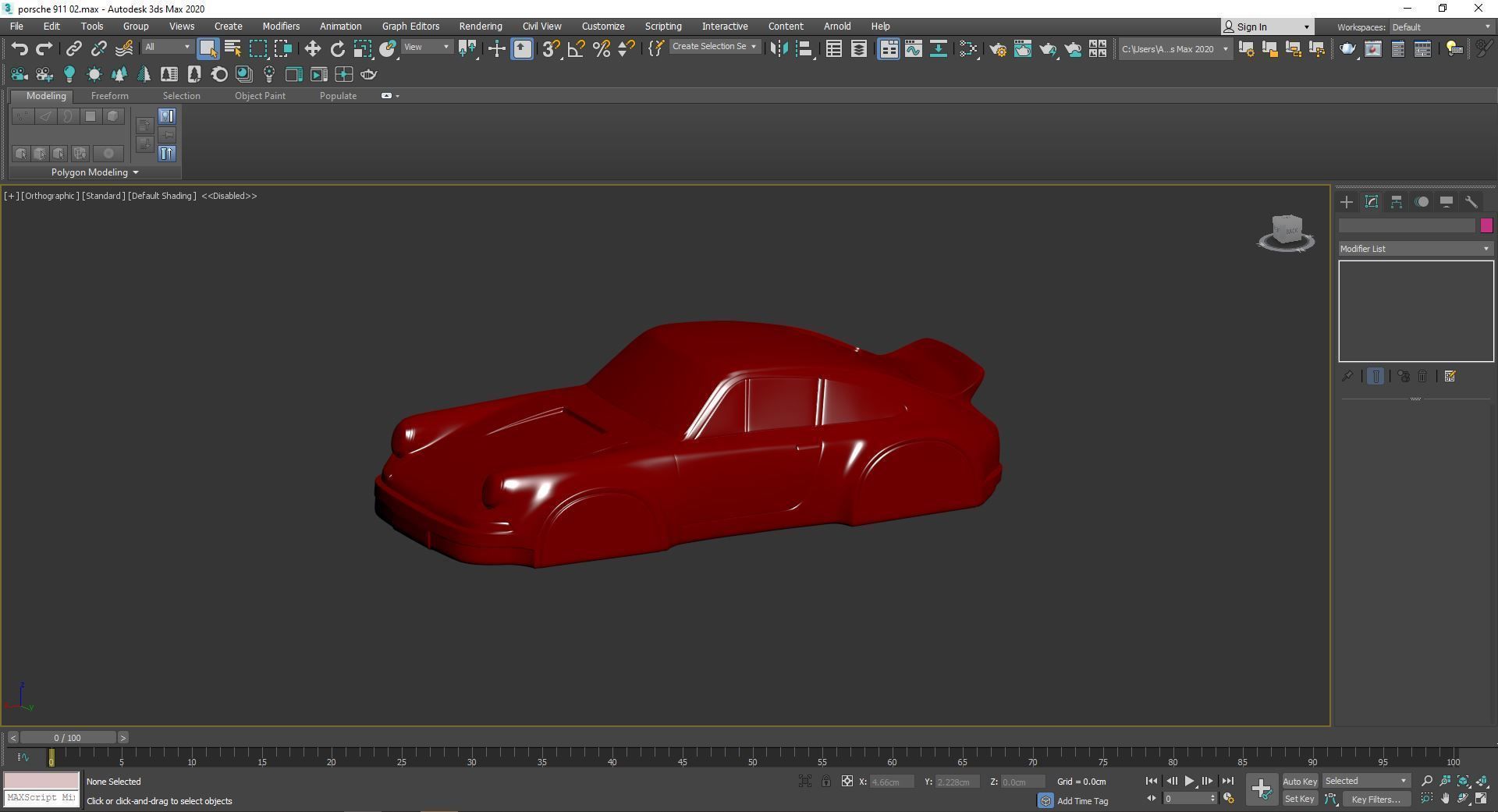The width and height of the screenshot is (1498, 812).
Task: Open the Layer Explorer icon
Action: (858, 48)
